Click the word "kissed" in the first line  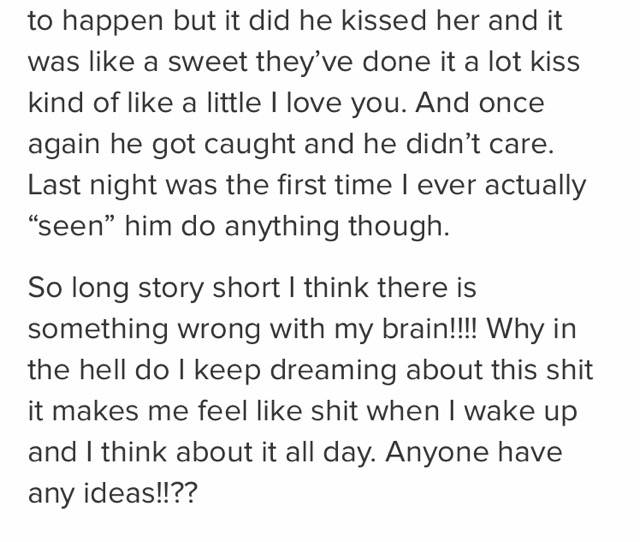point(384,20)
